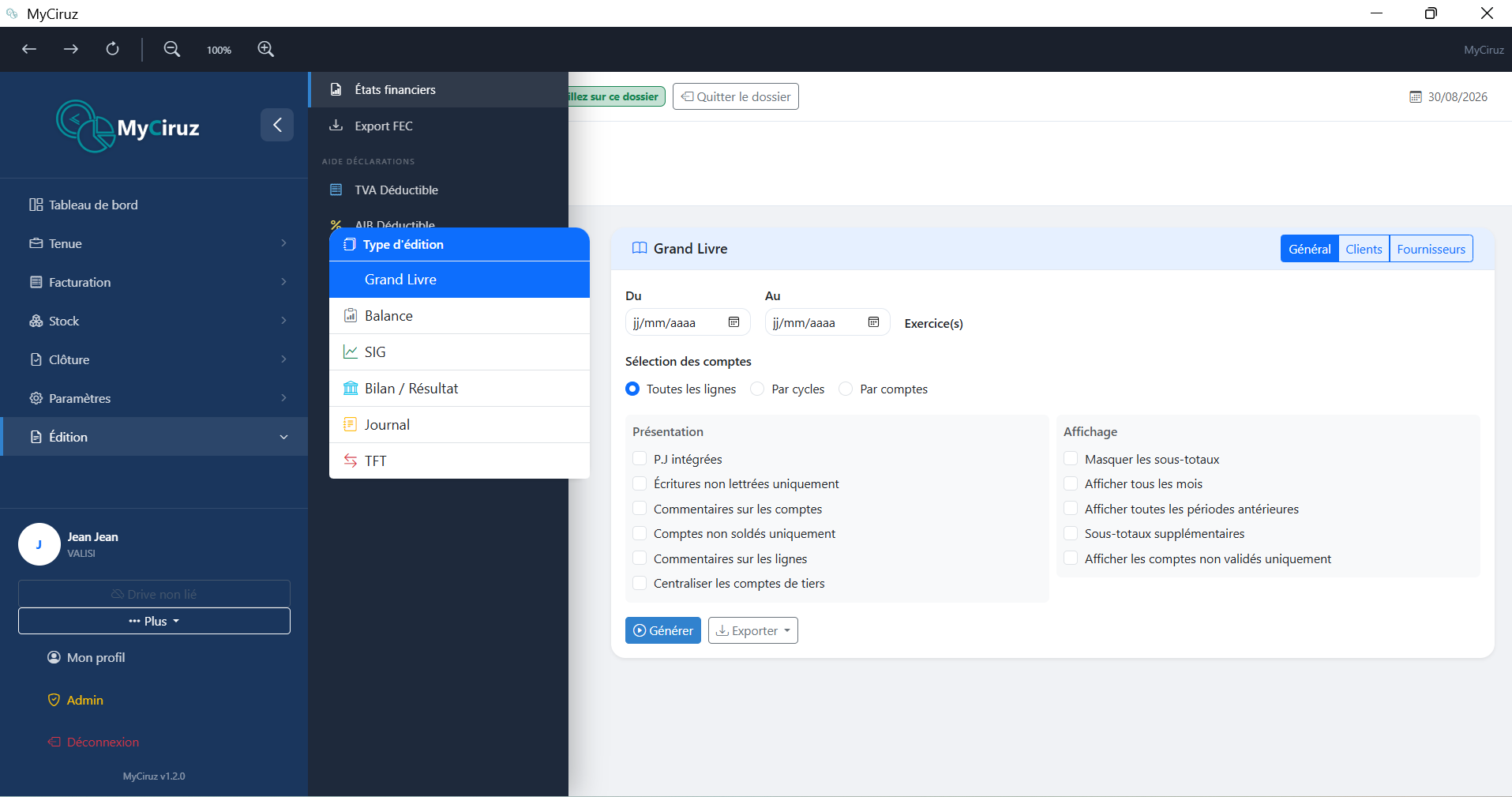Check Masquer les sous-totaux

(1071, 459)
